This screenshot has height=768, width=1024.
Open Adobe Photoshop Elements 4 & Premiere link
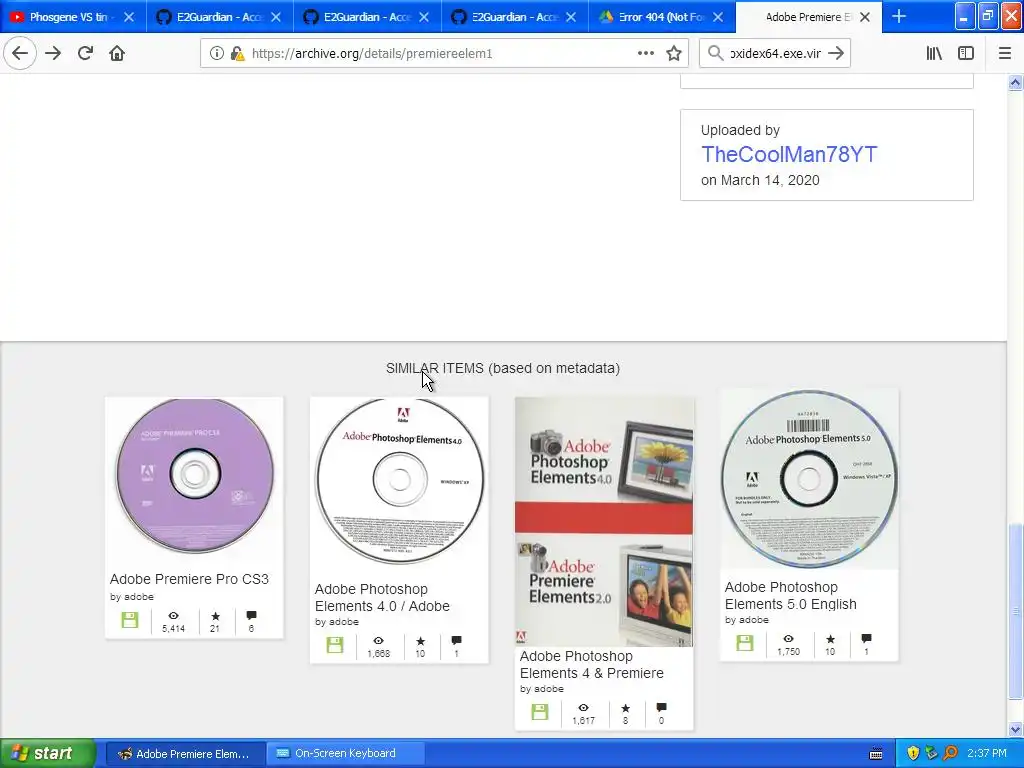[x=592, y=664]
